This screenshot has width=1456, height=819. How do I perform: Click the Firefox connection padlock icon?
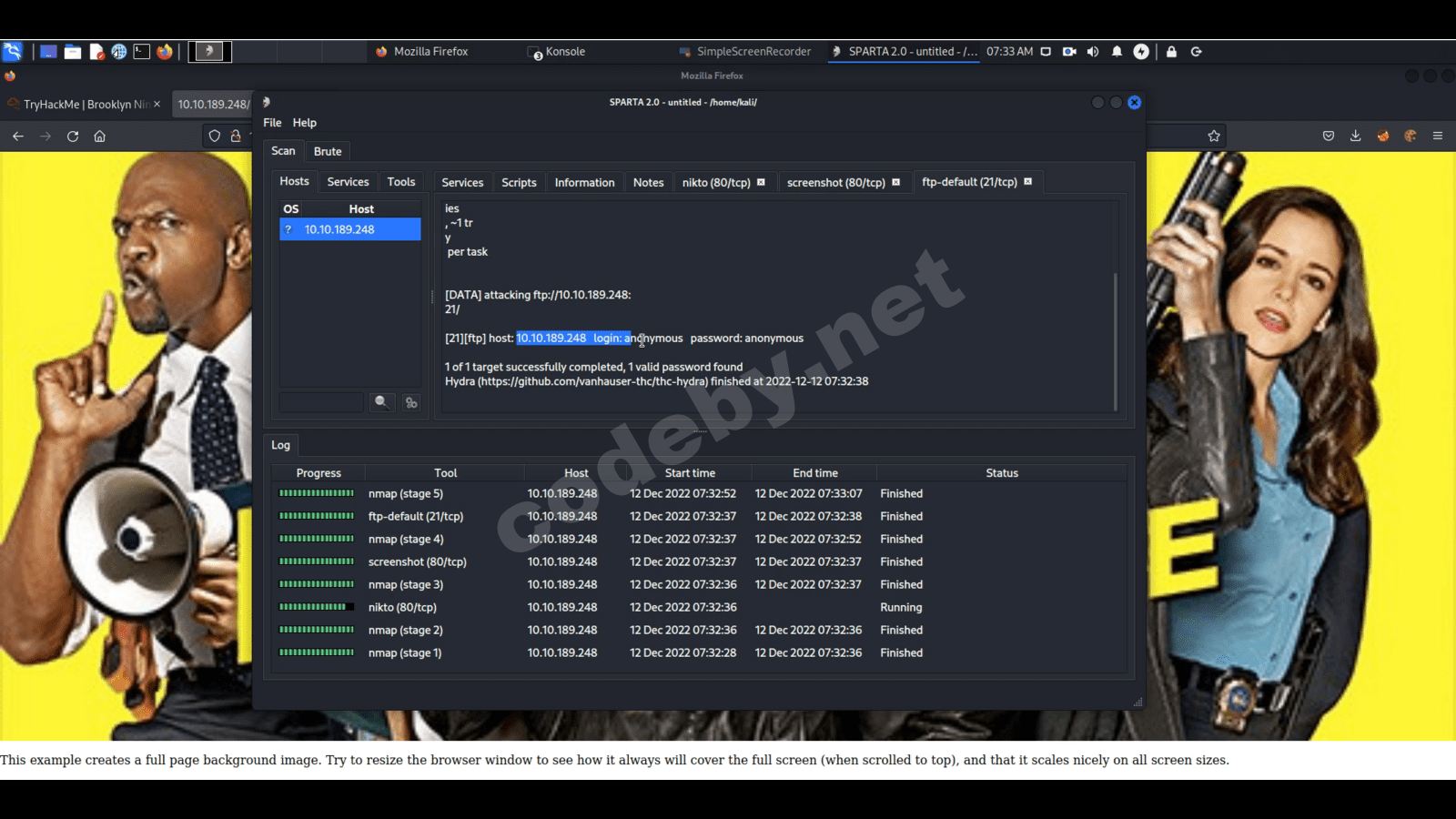[x=236, y=136]
